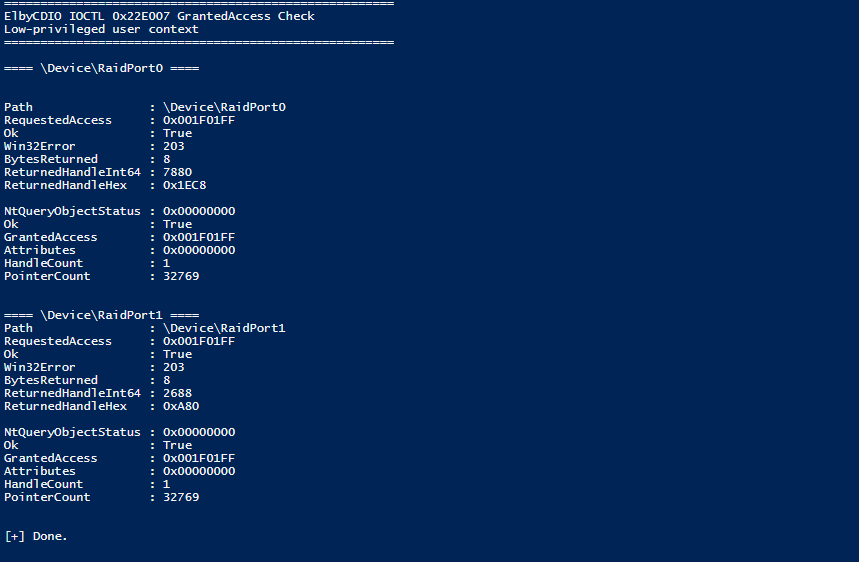The height and width of the screenshot is (562, 859).
Task: Click the ReturnedHandleInt64 value 2688
Action: [177, 393]
